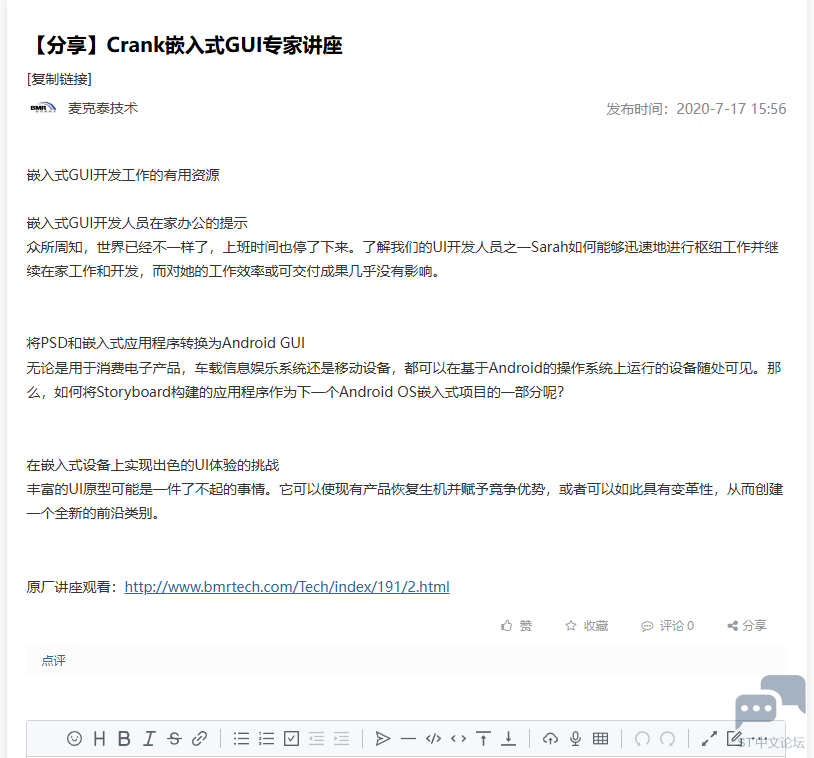Click the heading 嵌入式GUI开发工作的有用资源
814x758 pixels.
[123, 175]
